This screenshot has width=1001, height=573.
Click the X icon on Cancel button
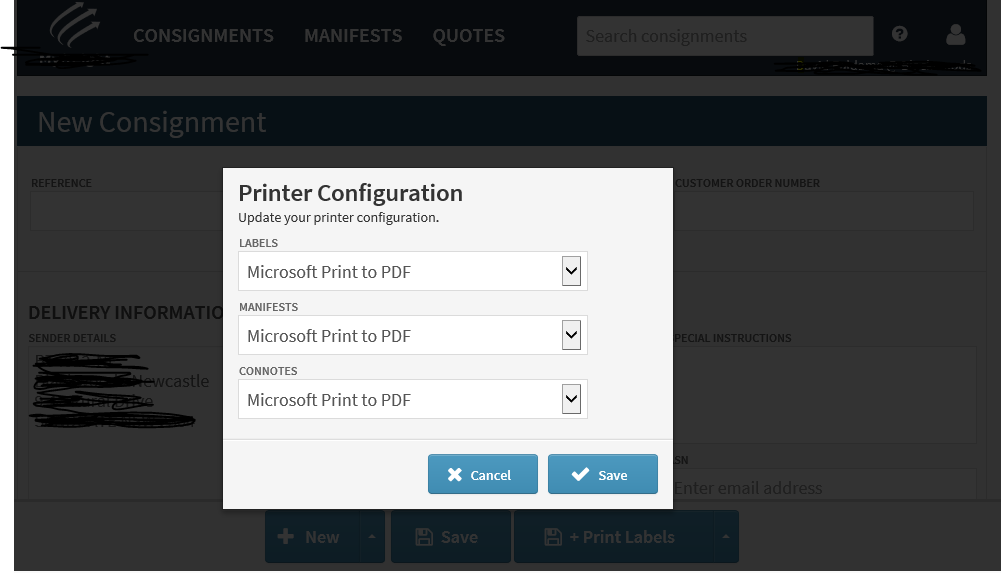point(455,475)
